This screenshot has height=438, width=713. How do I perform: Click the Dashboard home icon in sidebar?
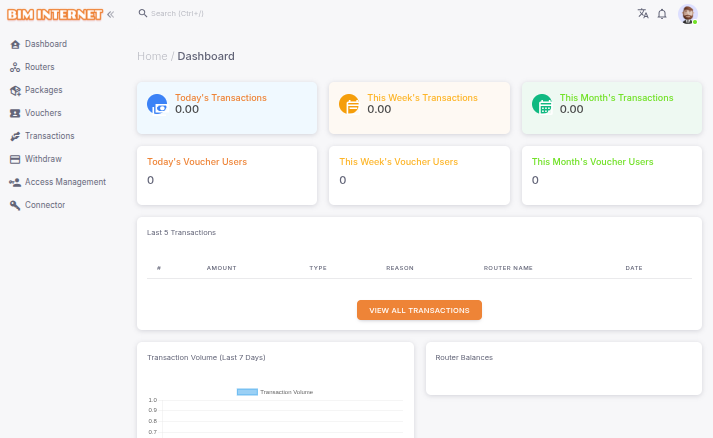15,44
